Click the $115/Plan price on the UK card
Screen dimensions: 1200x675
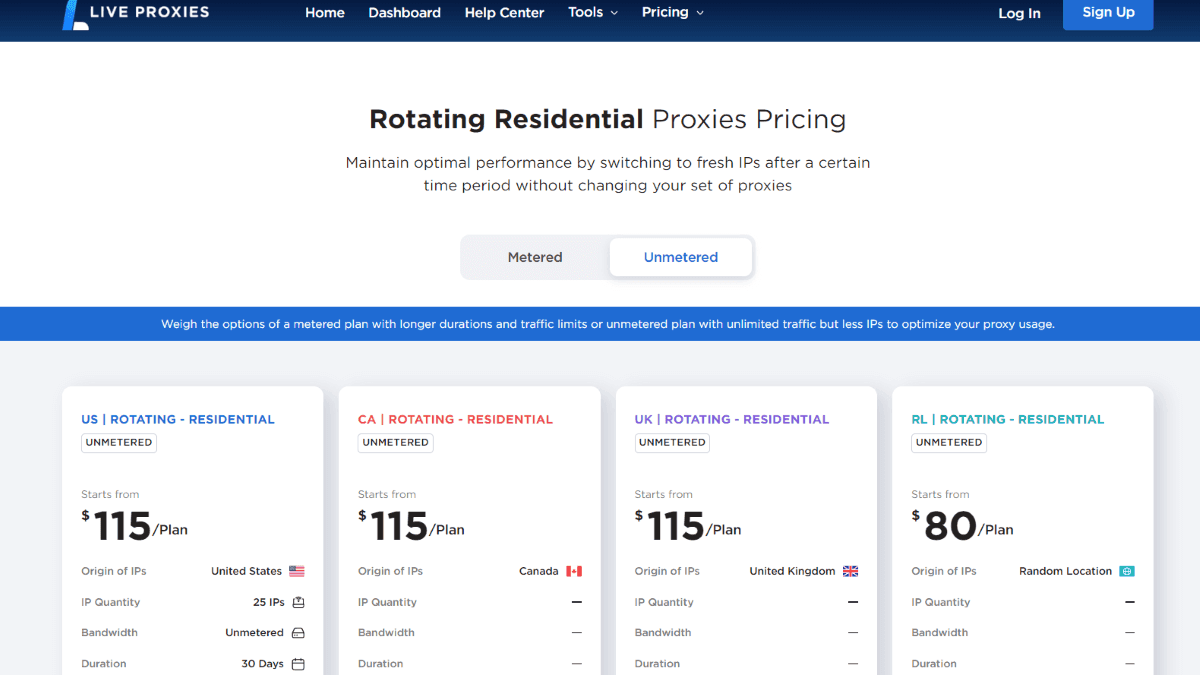(x=688, y=526)
